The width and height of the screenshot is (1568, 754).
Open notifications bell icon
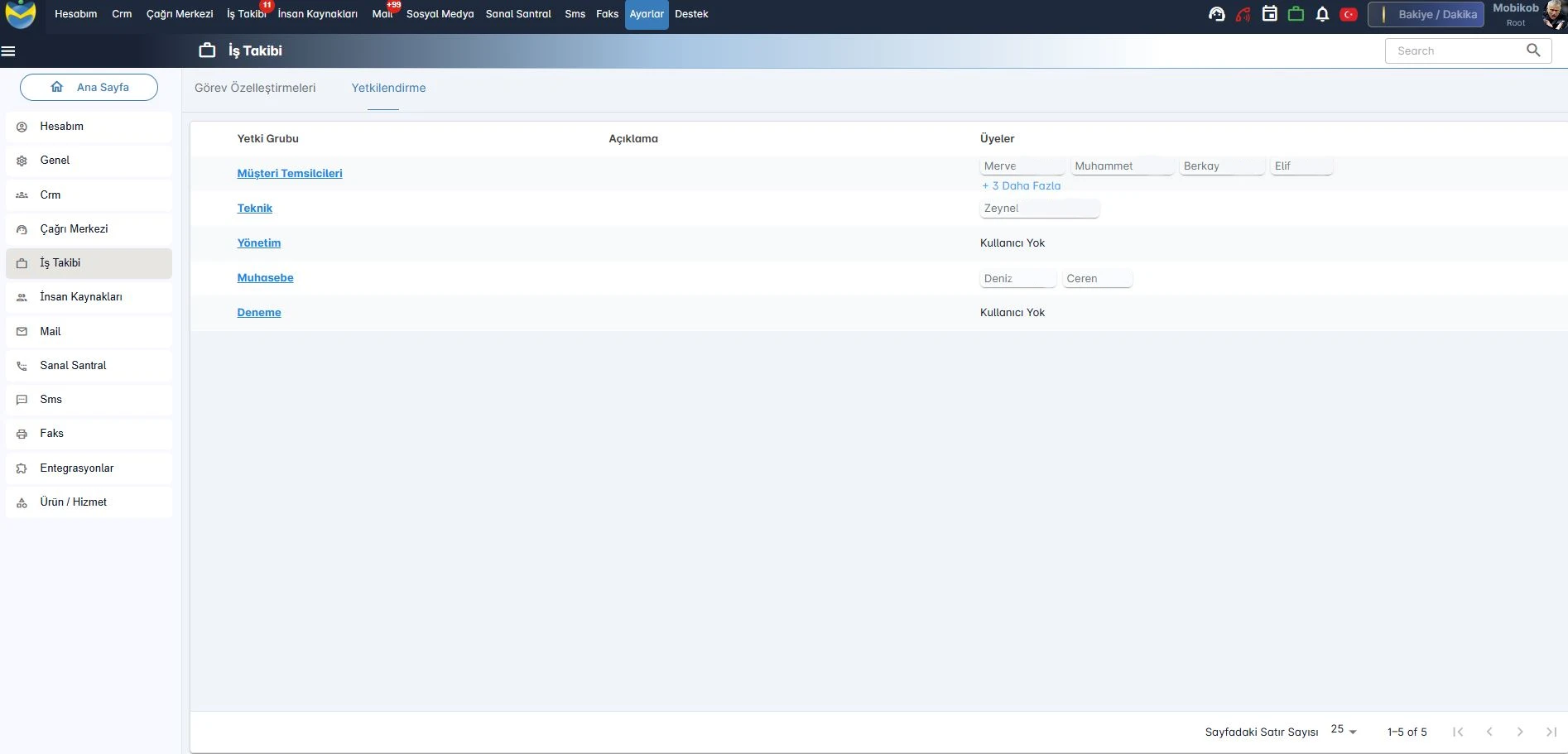coord(1322,14)
